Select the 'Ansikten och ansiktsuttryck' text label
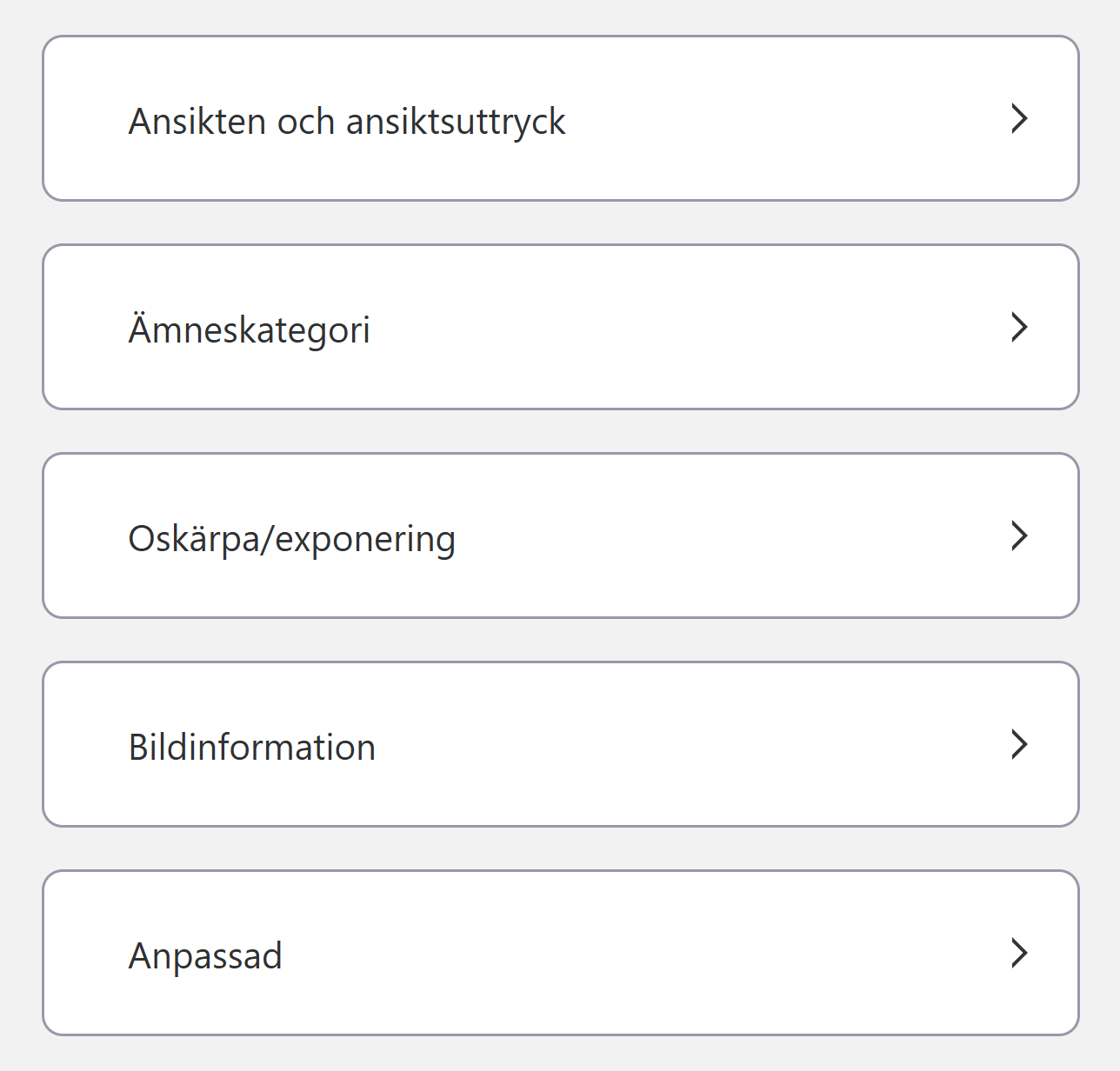The image size is (1120, 1071). click(x=346, y=122)
